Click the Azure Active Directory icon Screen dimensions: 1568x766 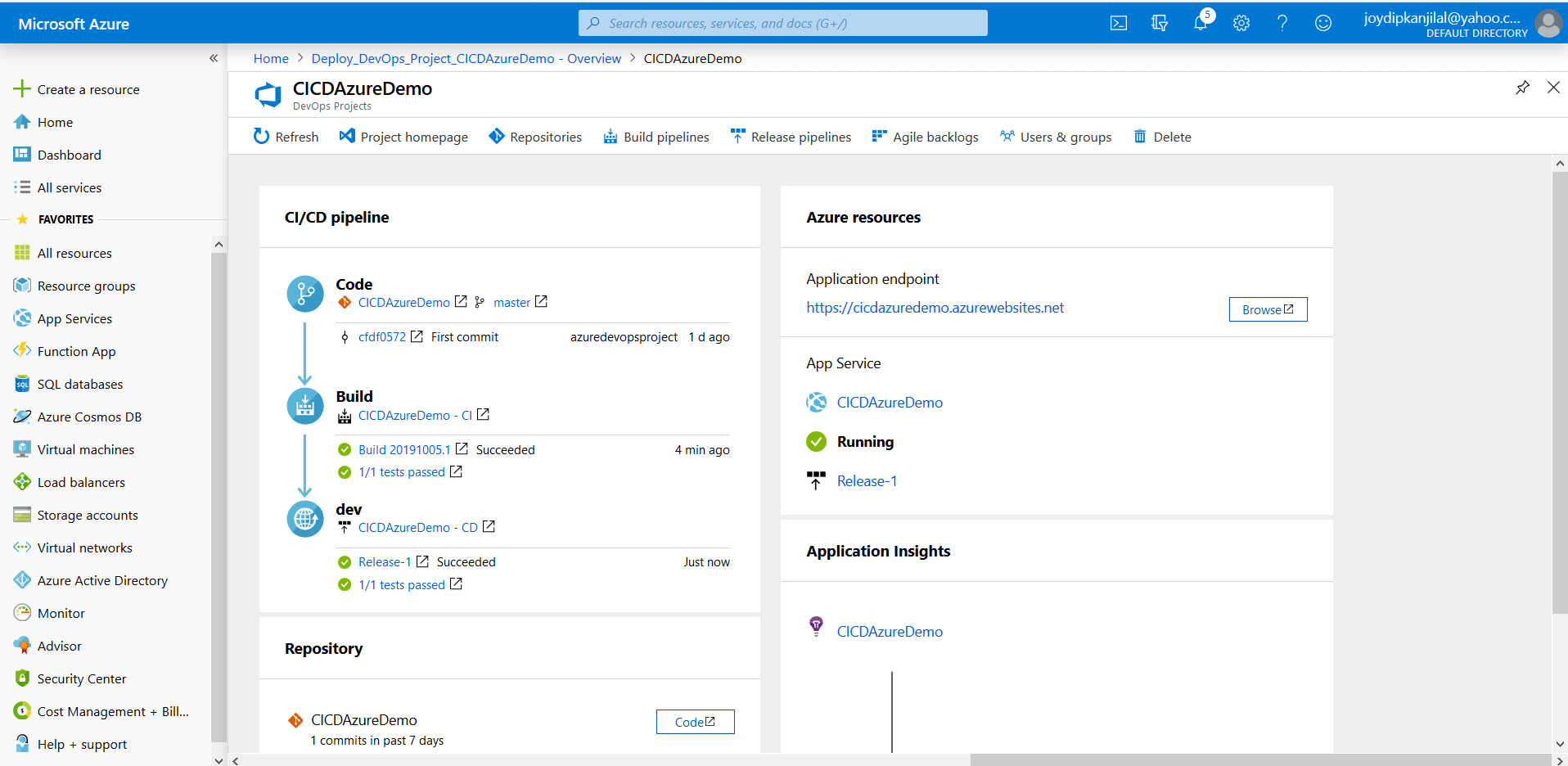(x=22, y=580)
